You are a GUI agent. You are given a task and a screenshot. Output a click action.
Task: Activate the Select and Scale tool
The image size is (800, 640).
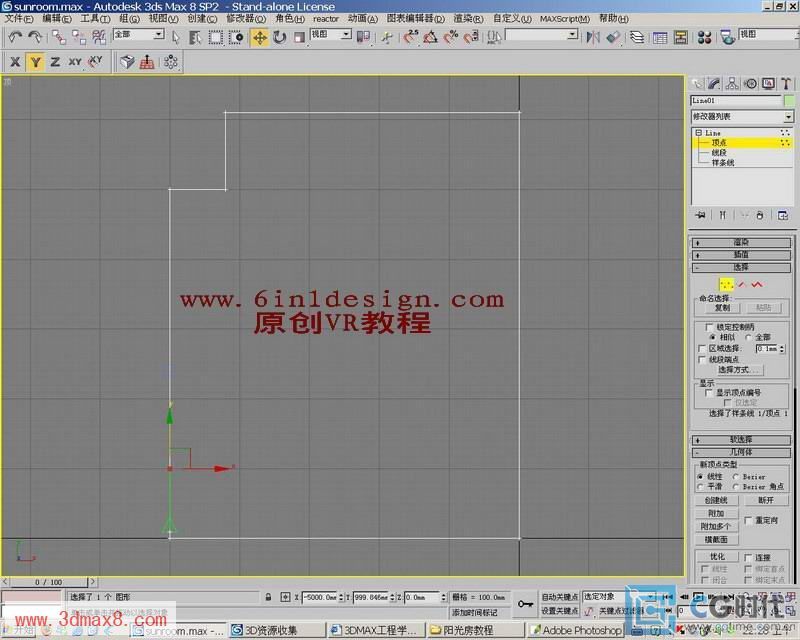click(299, 37)
